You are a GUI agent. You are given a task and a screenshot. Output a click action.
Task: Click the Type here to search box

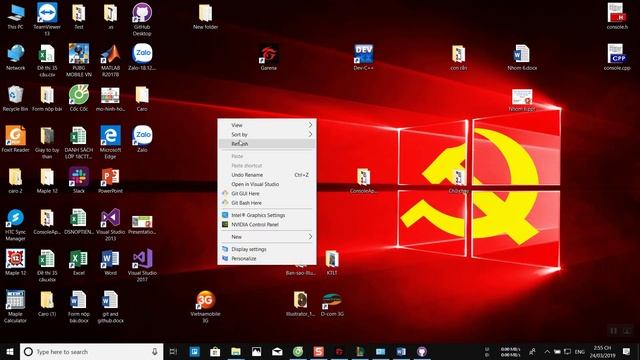pyautogui.click(x=91, y=351)
